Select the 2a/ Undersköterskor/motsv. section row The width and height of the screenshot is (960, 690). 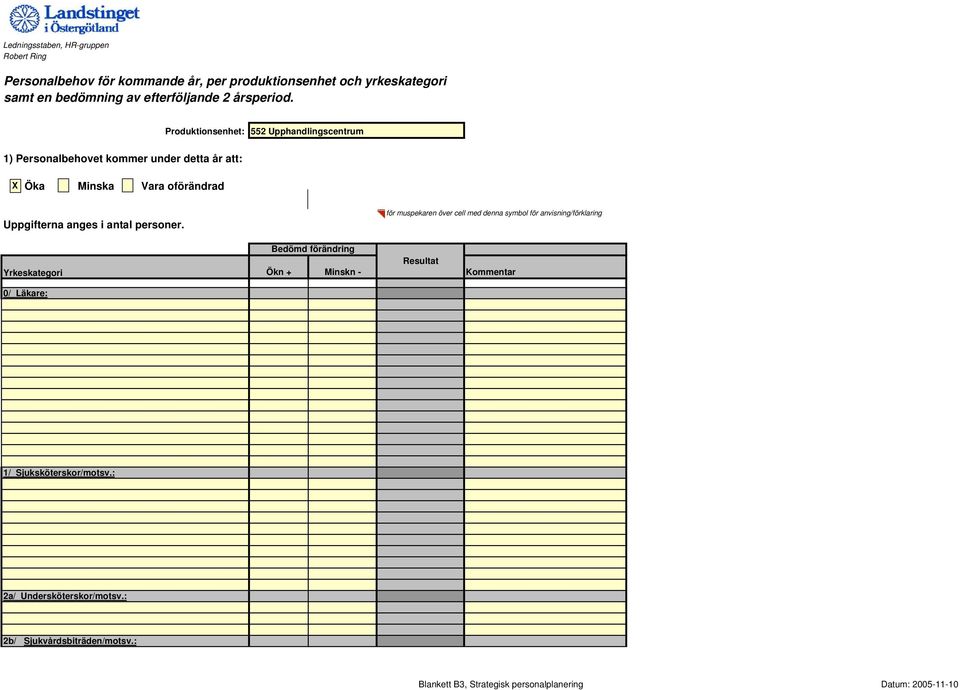(313, 596)
